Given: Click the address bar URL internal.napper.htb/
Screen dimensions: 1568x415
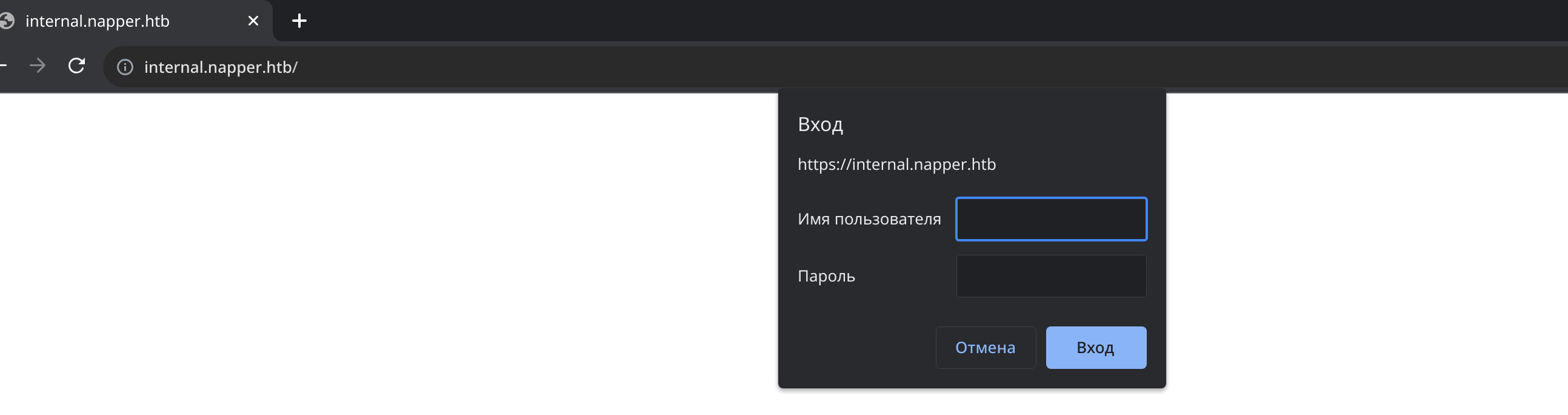Looking at the screenshot, I should [x=221, y=67].
